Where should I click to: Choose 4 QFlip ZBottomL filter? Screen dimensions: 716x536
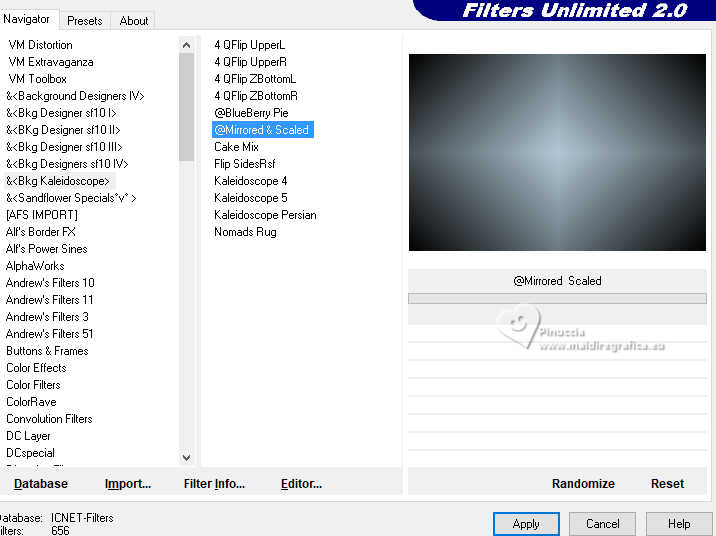[255, 79]
